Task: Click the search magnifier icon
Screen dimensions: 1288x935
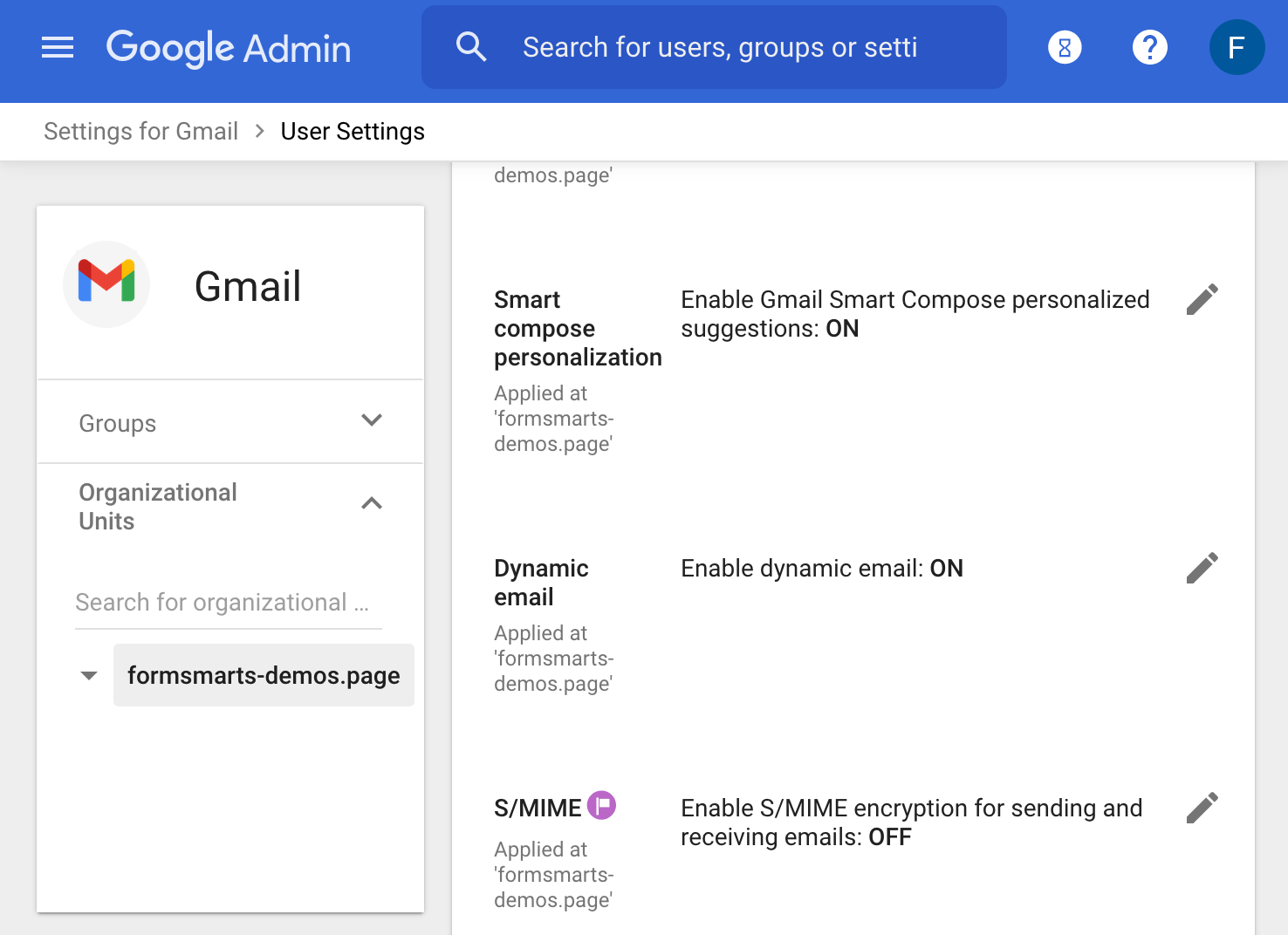Action: pyautogui.click(x=471, y=47)
